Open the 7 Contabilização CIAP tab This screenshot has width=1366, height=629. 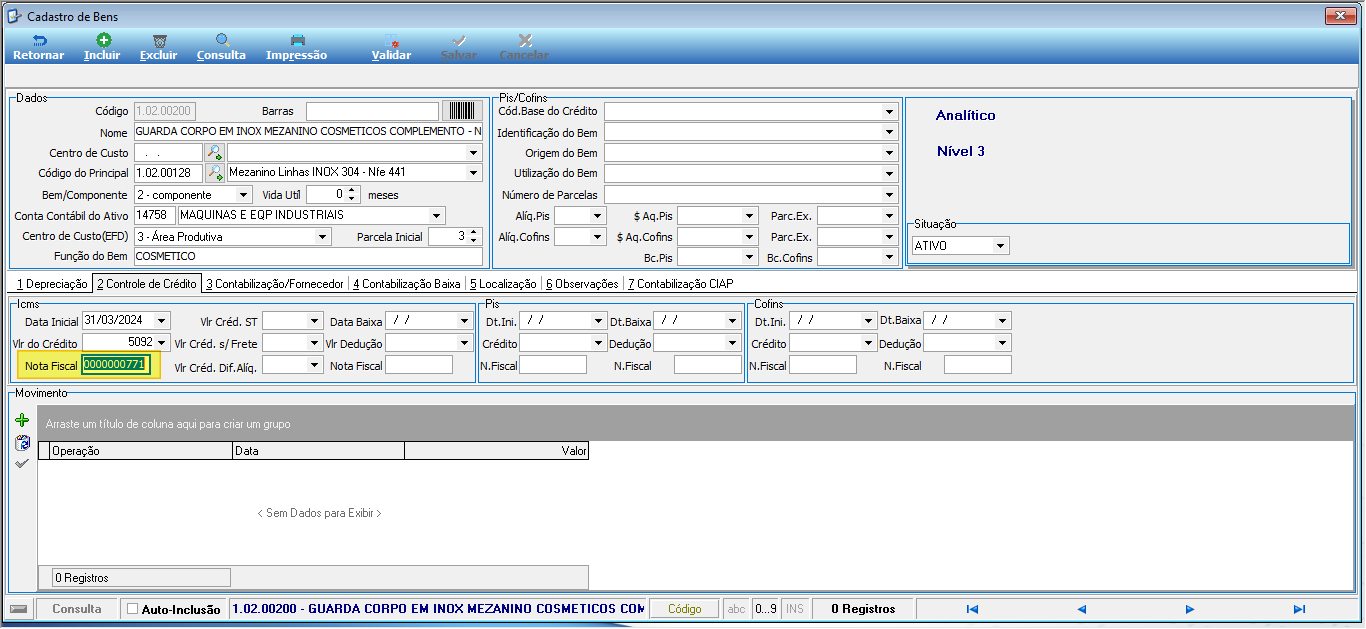pyautogui.click(x=680, y=284)
